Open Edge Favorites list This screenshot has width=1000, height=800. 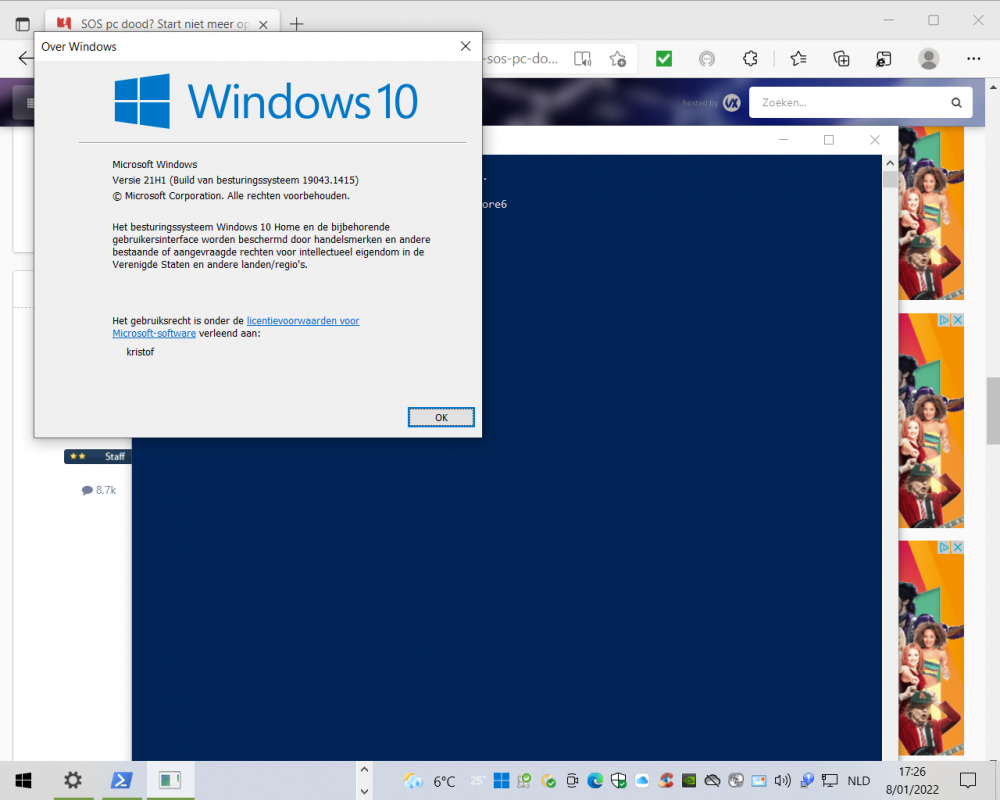point(798,59)
